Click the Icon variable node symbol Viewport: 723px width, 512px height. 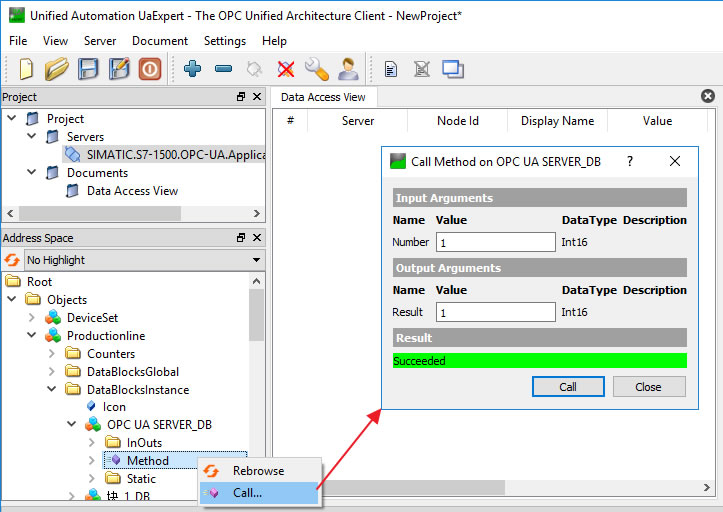pyautogui.click(x=91, y=406)
